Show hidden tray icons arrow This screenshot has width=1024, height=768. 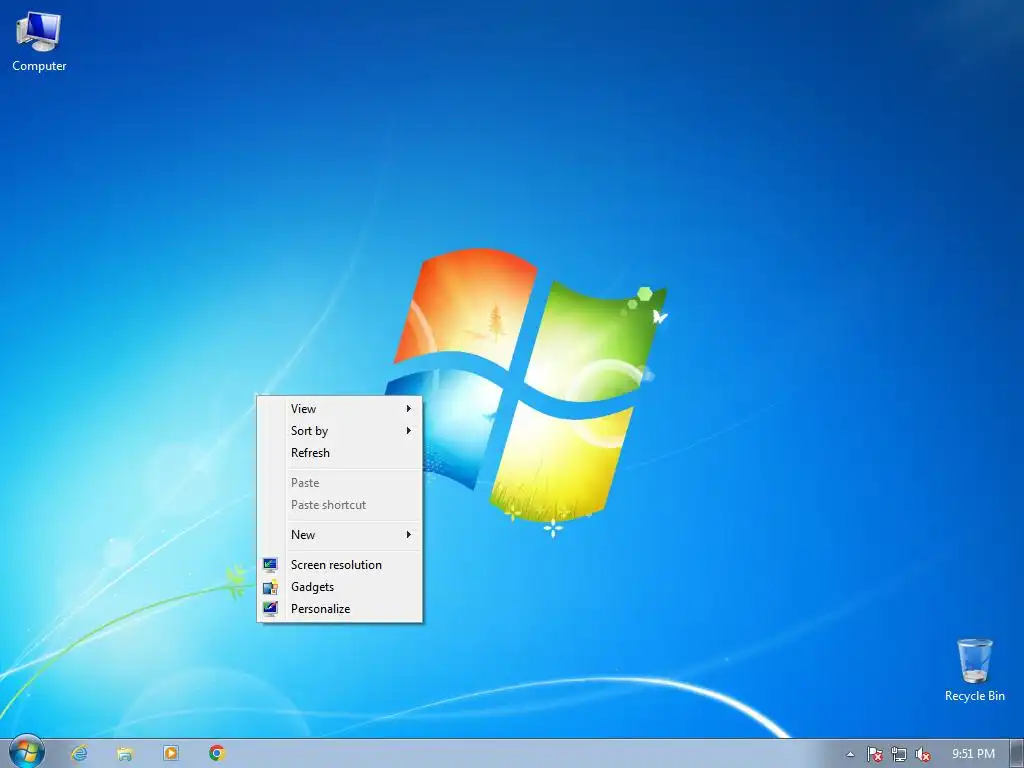(x=850, y=754)
